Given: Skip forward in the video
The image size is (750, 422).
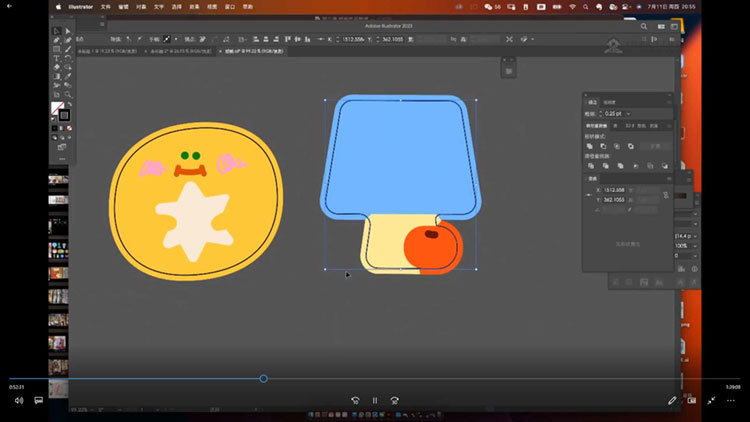Looking at the screenshot, I should [395, 400].
